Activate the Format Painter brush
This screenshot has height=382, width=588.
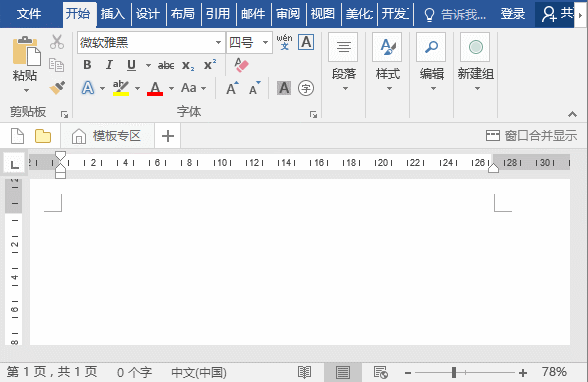pos(57,88)
